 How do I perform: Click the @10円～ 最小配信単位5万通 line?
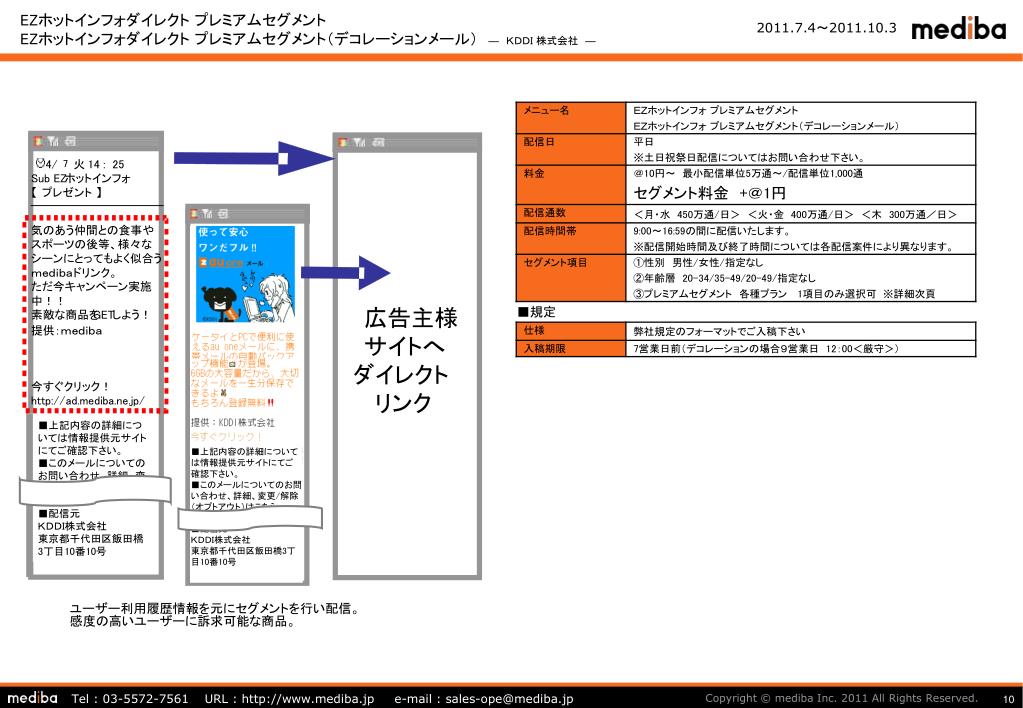tap(748, 174)
